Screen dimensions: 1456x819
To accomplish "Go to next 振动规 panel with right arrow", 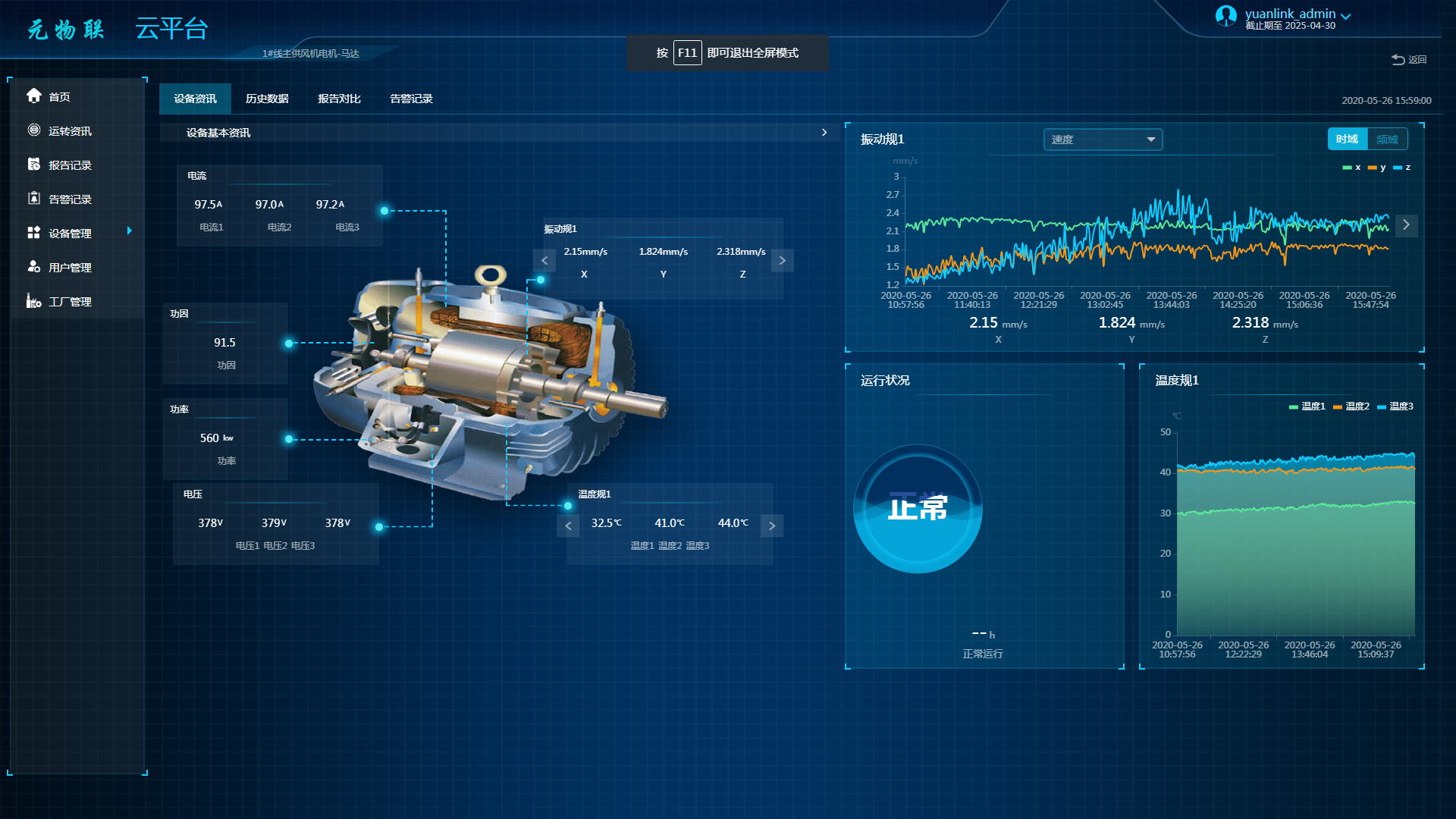I will (x=783, y=261).
